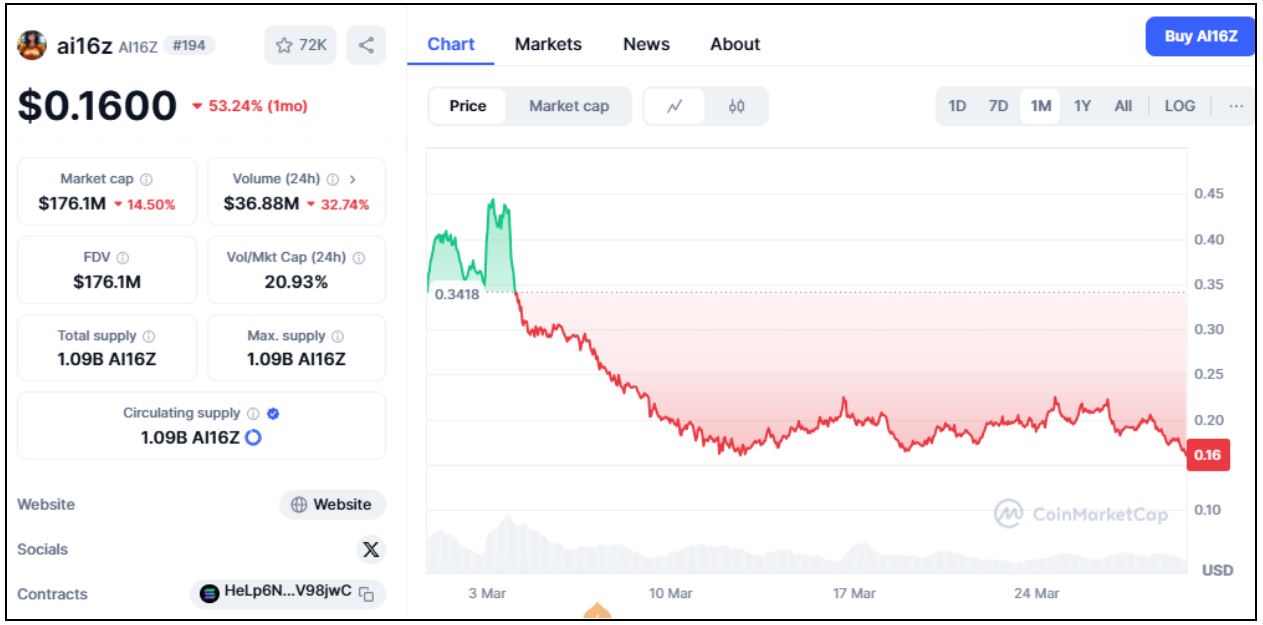Select the 7D time range
The image size is (1263, 625).
point(998,106)
